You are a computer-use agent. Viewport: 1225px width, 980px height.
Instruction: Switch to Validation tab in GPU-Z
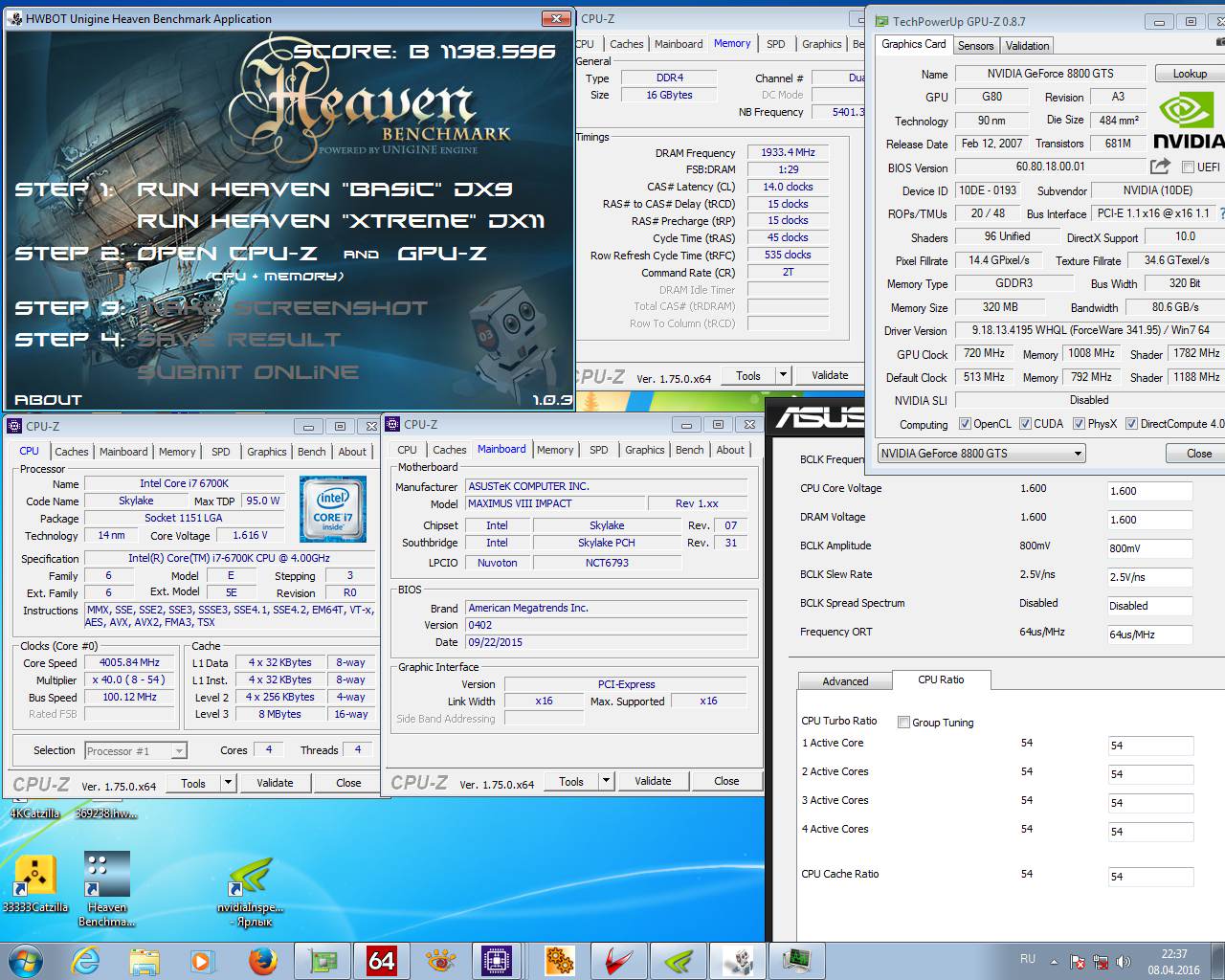click(x=1027, y=46)
